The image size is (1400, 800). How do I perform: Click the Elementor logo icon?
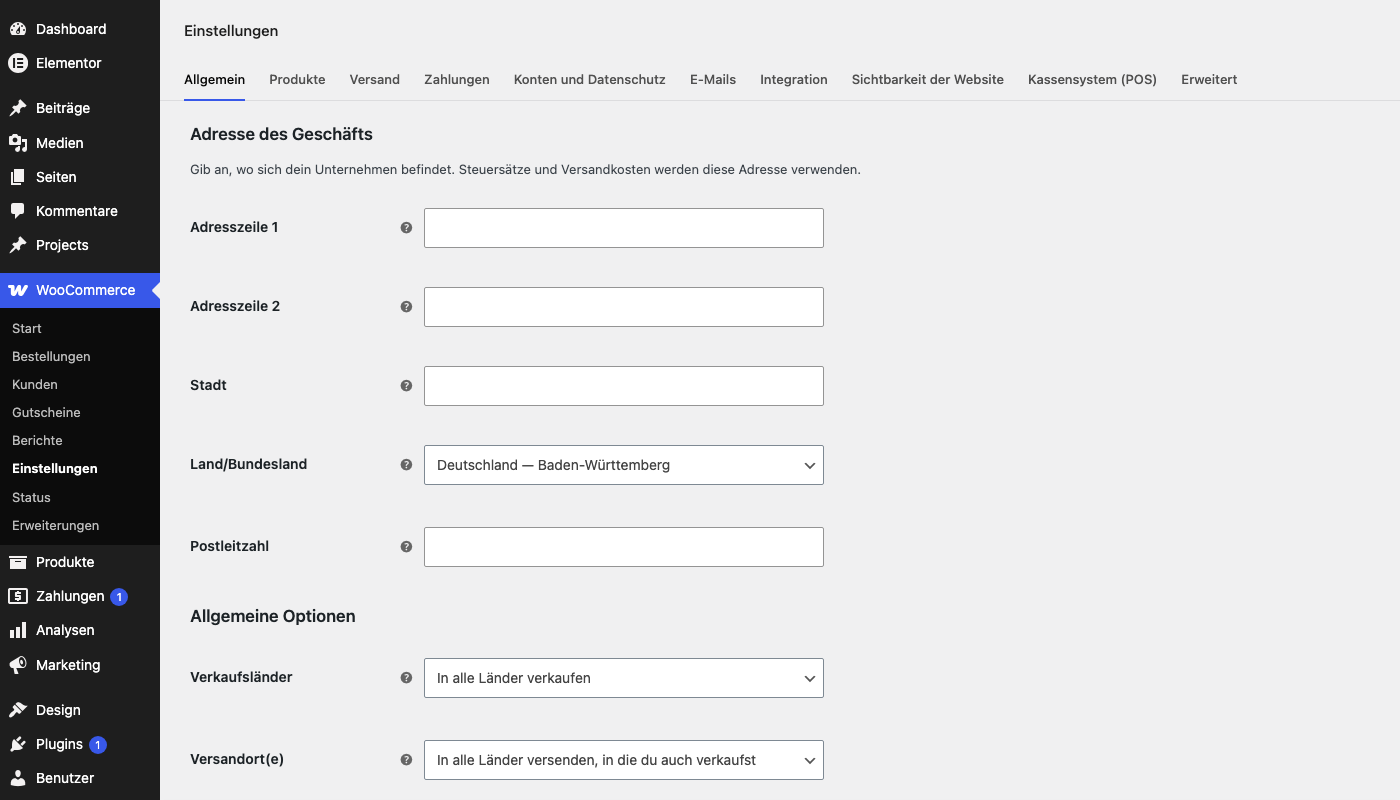(18, 63)
